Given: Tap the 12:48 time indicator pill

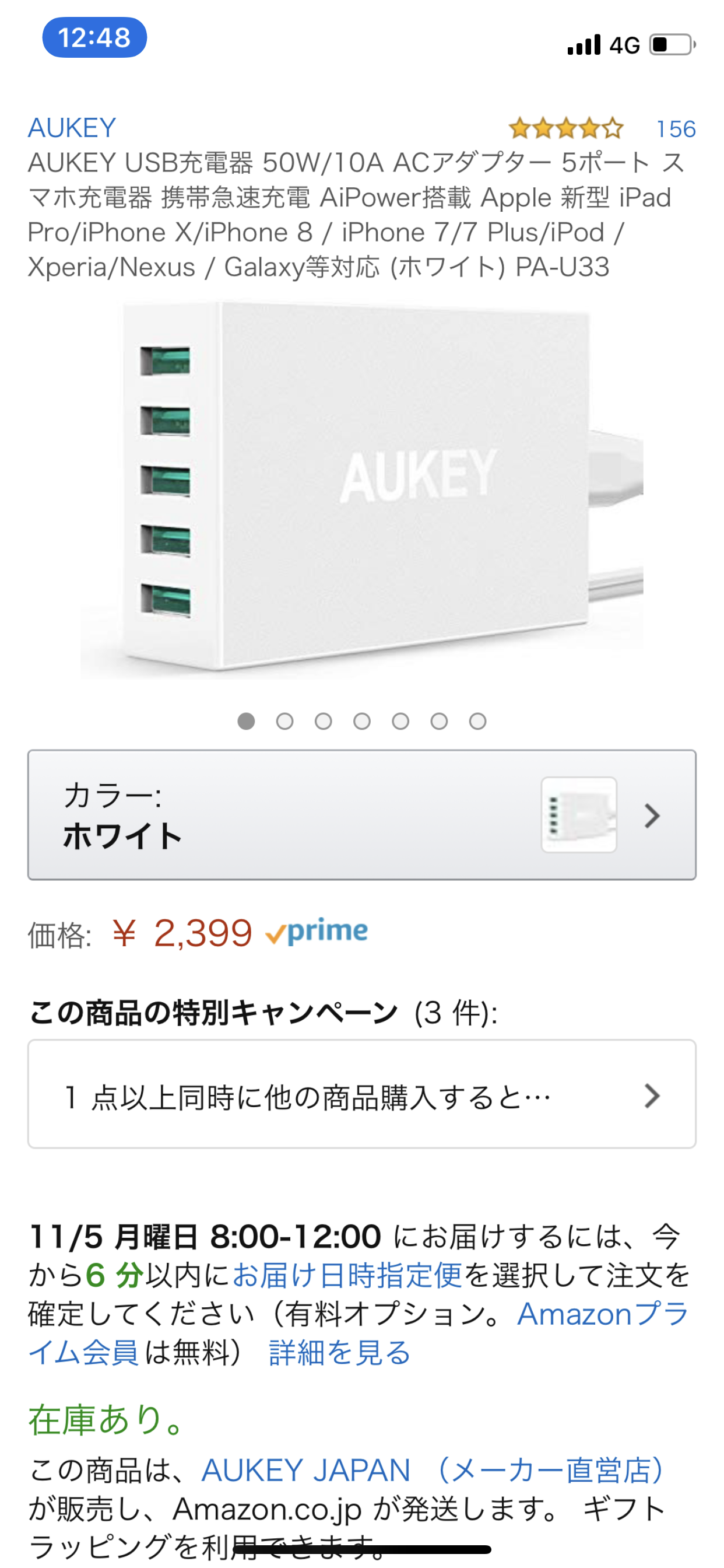Looking at the screenshot, I should click(94, 38).
